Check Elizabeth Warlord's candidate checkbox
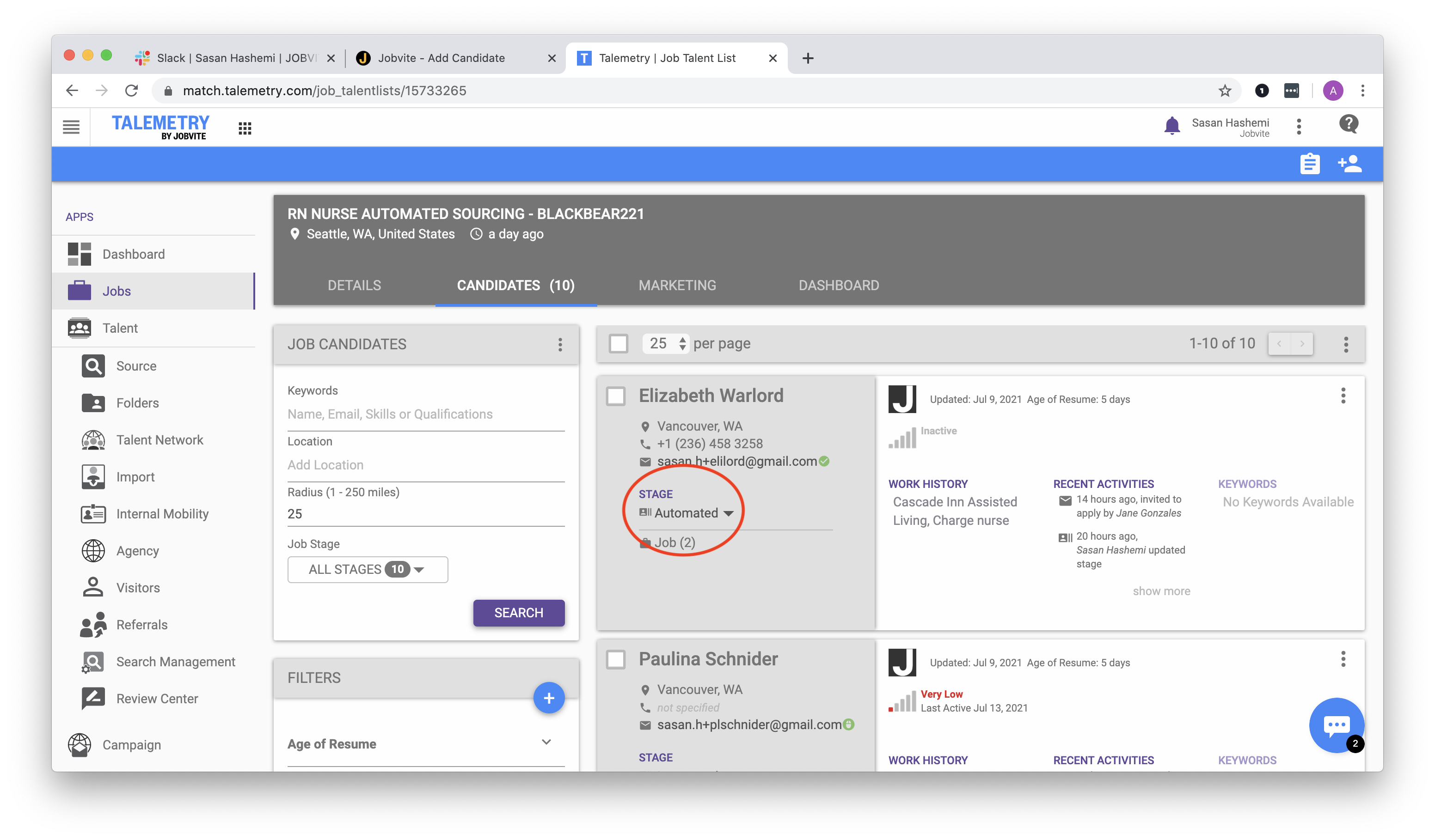This screenshot has height=840, width=1435. pyautogui.click(x=616, y=396)
